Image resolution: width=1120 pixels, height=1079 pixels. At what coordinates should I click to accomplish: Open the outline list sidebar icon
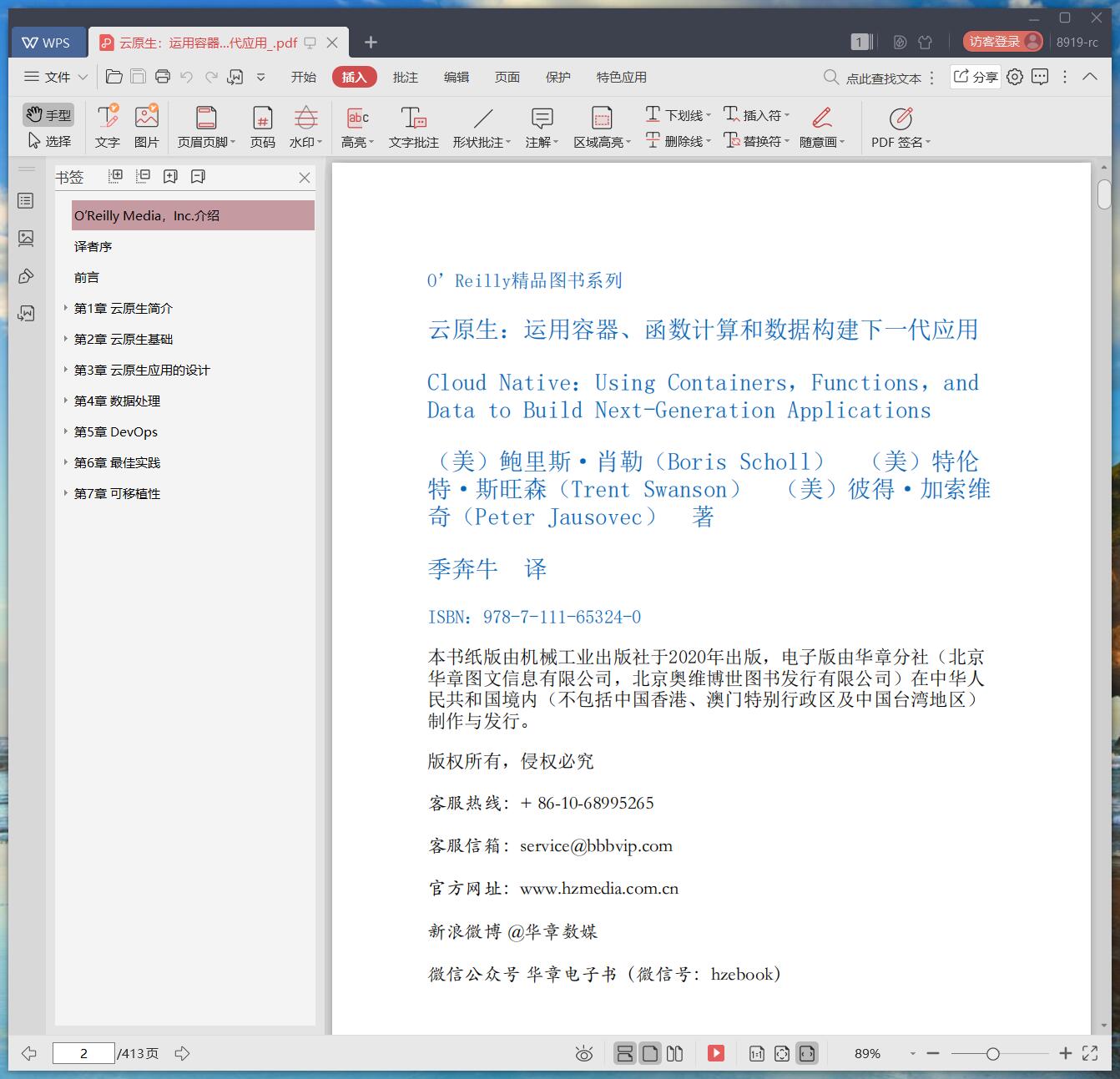coord(26,201)
